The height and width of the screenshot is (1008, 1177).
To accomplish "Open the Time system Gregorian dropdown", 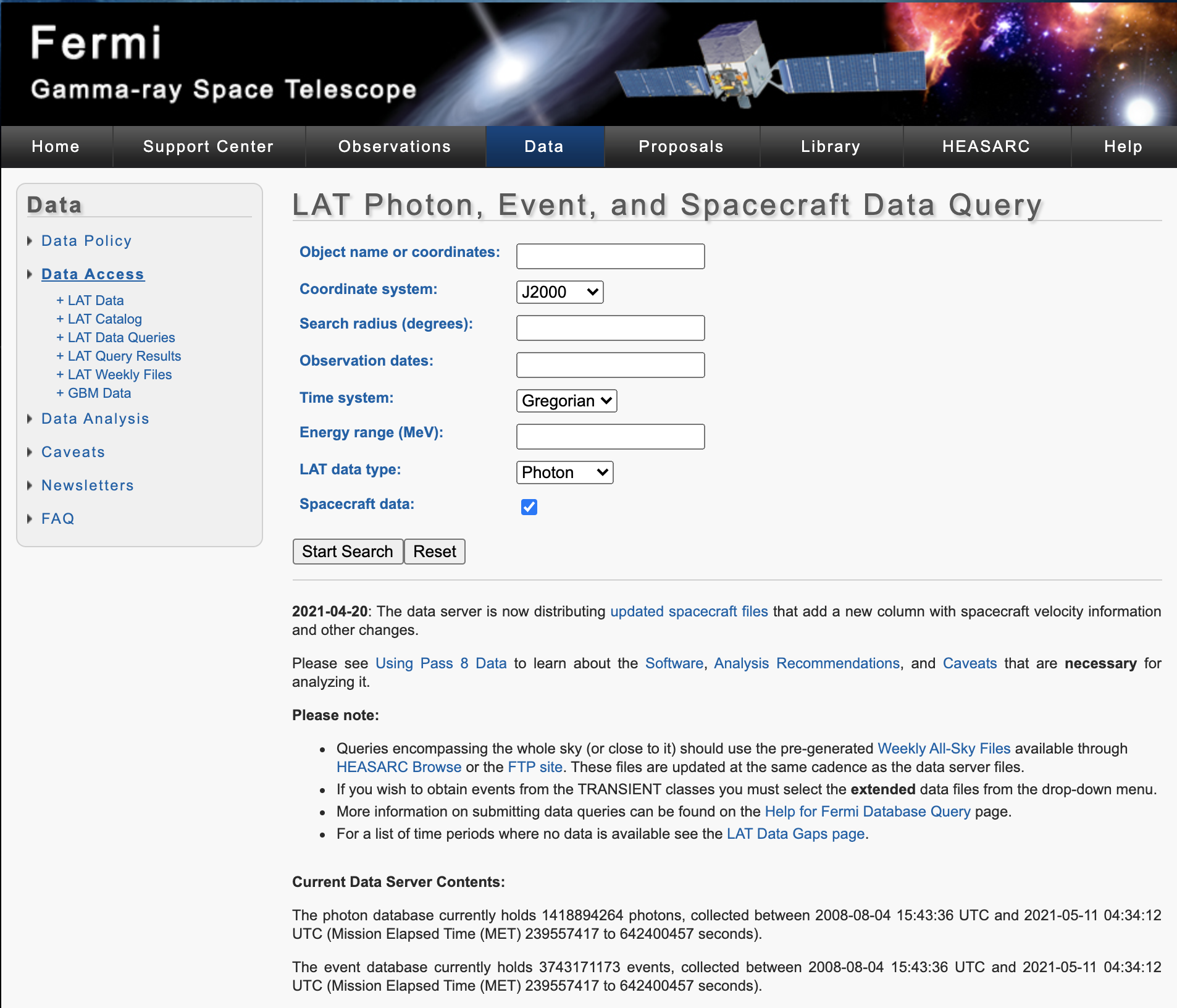I will [566, 400].
